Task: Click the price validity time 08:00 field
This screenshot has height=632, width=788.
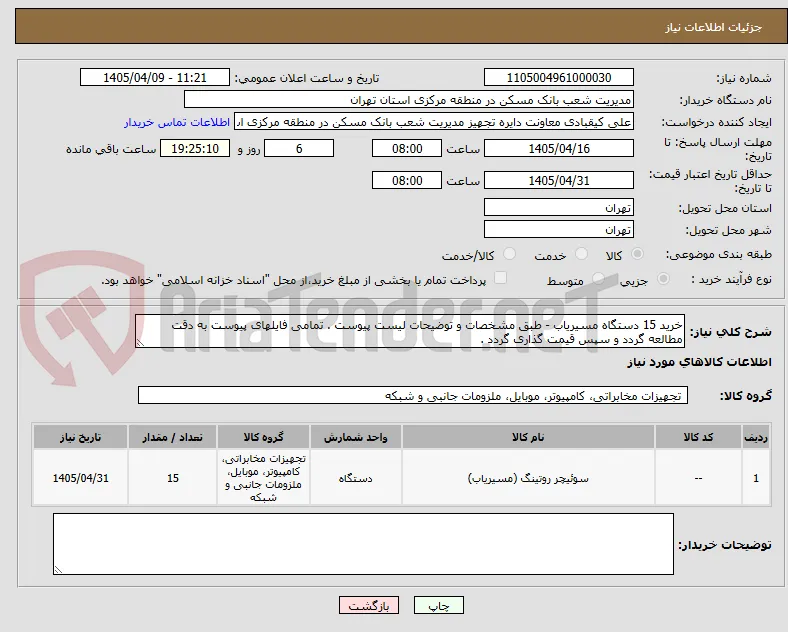Action: pos(407,180)
